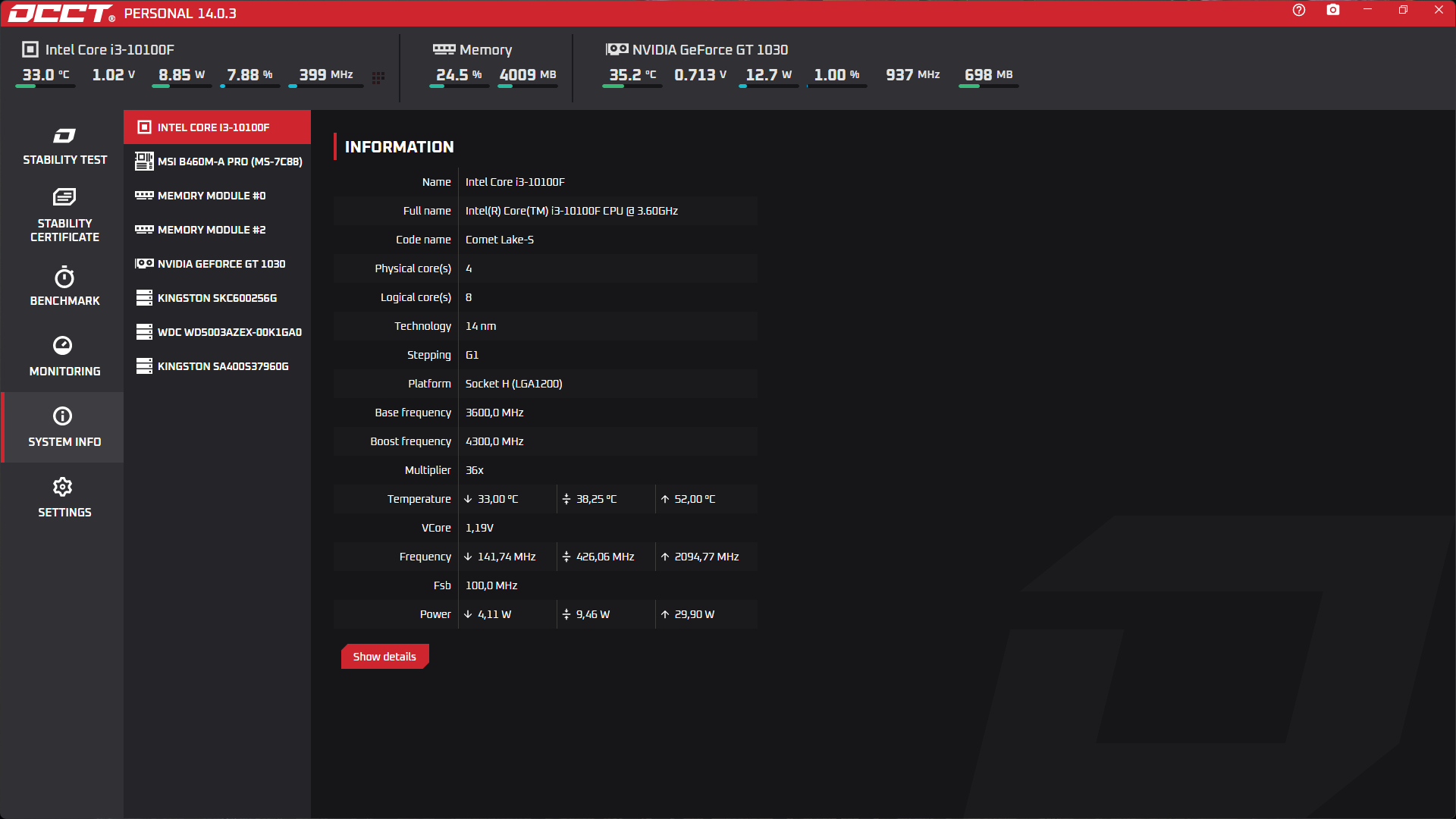Click the GPU memory 698 MB readout

(989, 75)
